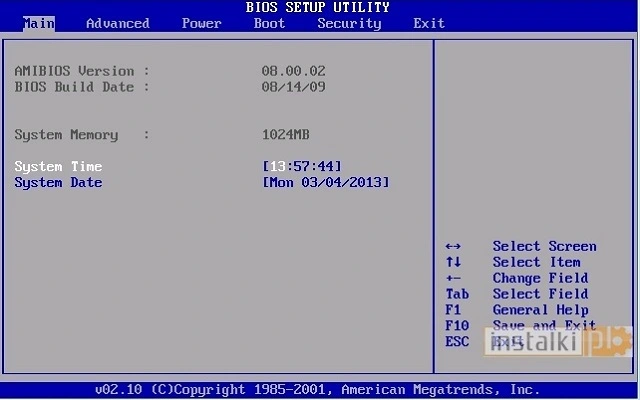Click the System Time field [13:57:44]
This screenshot has height=400, width=640.
click(302, 166)
